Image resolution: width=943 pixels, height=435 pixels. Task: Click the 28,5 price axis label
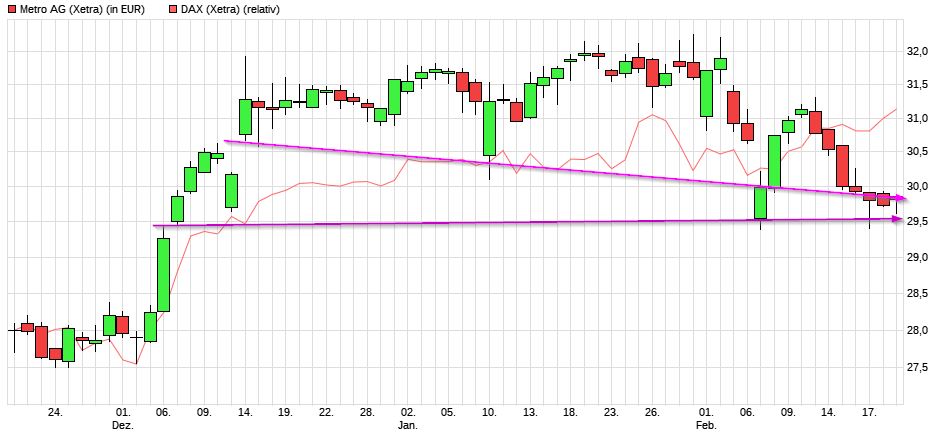pyautogui.click(x=919, y=294)
